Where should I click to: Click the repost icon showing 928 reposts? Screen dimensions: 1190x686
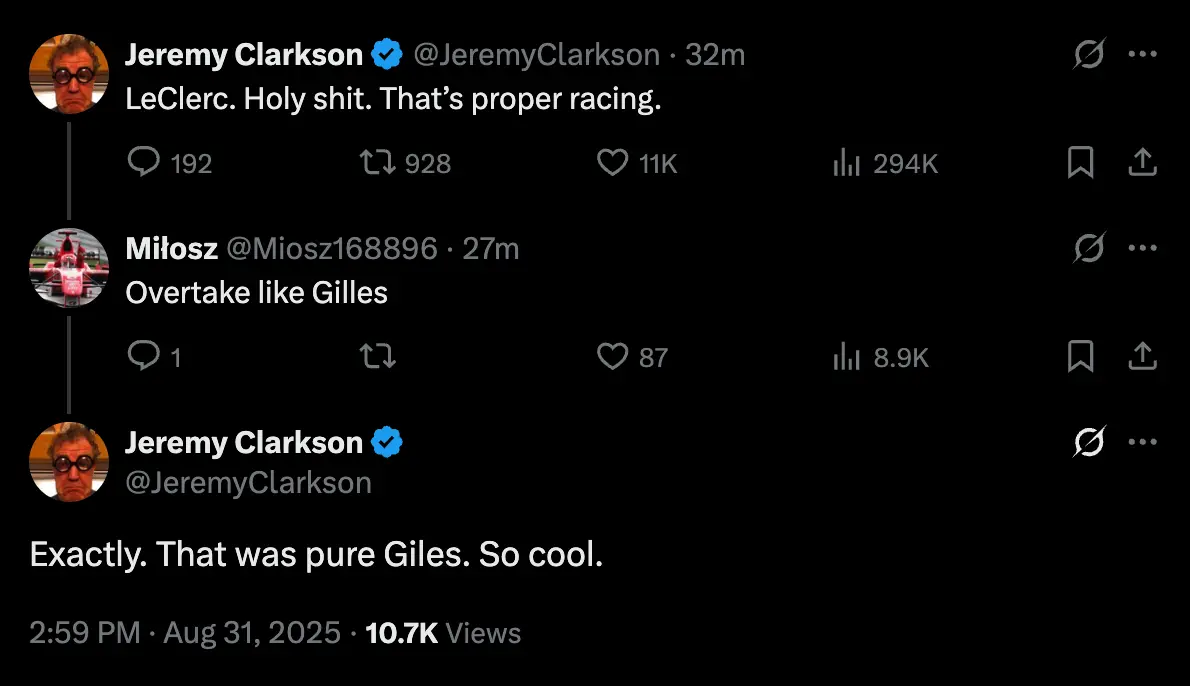tap(381, 163)
